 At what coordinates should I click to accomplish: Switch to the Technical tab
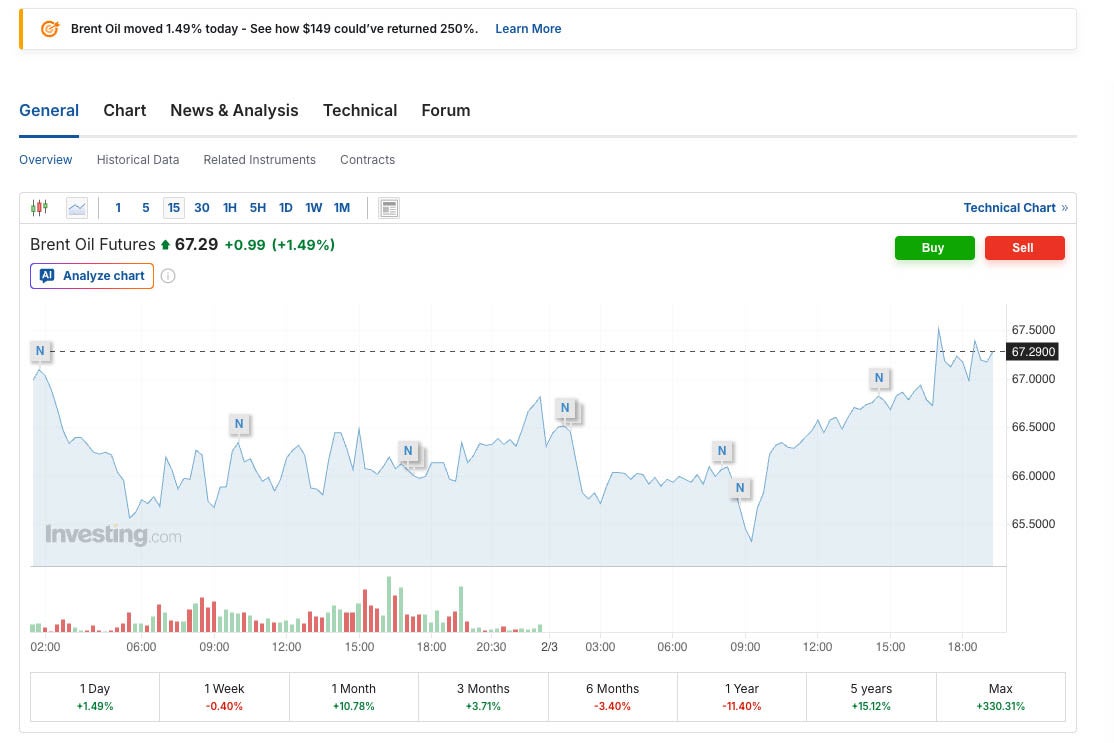coord(360,111)
